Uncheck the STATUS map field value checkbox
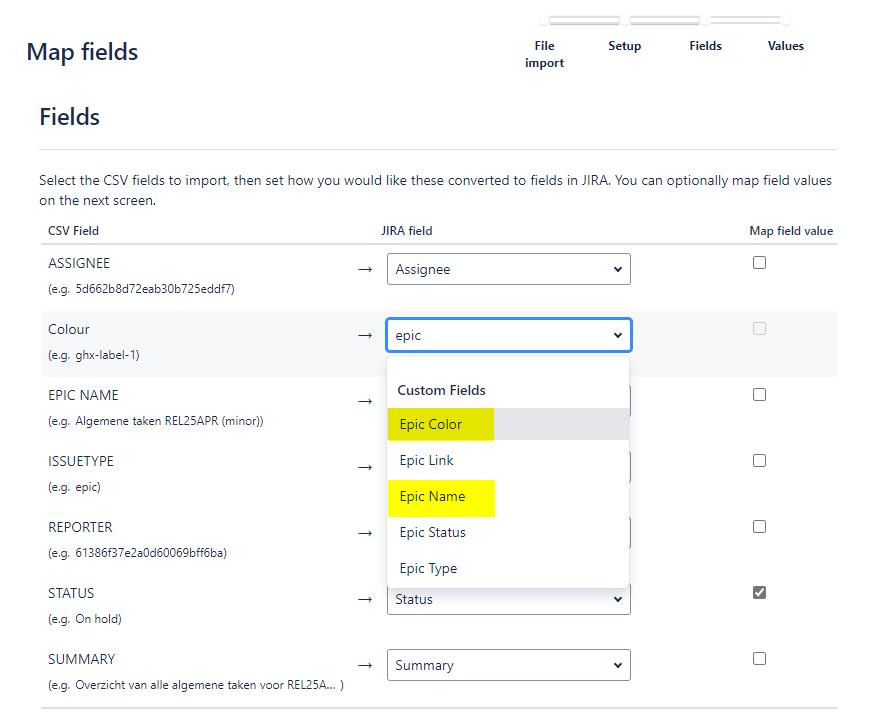Viewport: 879px width, 723px height. click(x=759, y=592)
